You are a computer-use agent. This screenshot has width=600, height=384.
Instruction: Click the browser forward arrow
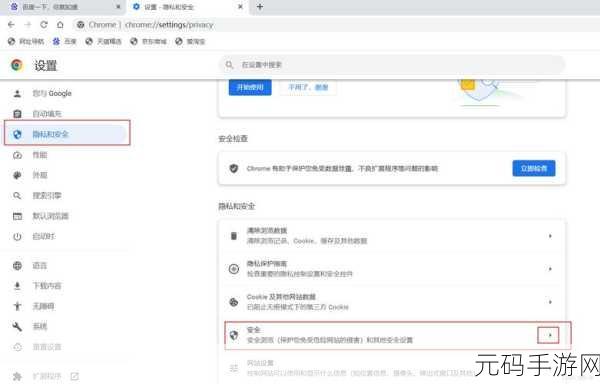[x=28, y=24]
